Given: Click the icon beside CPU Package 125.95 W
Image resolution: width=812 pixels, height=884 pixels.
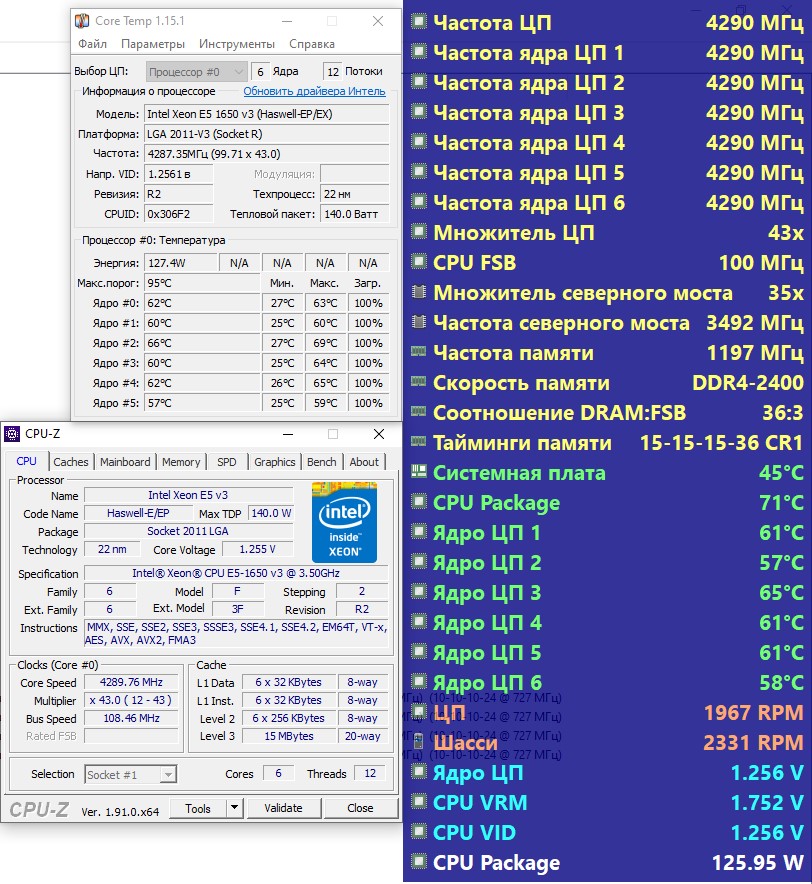Looking at the screenshot, I should pos(418,861).
